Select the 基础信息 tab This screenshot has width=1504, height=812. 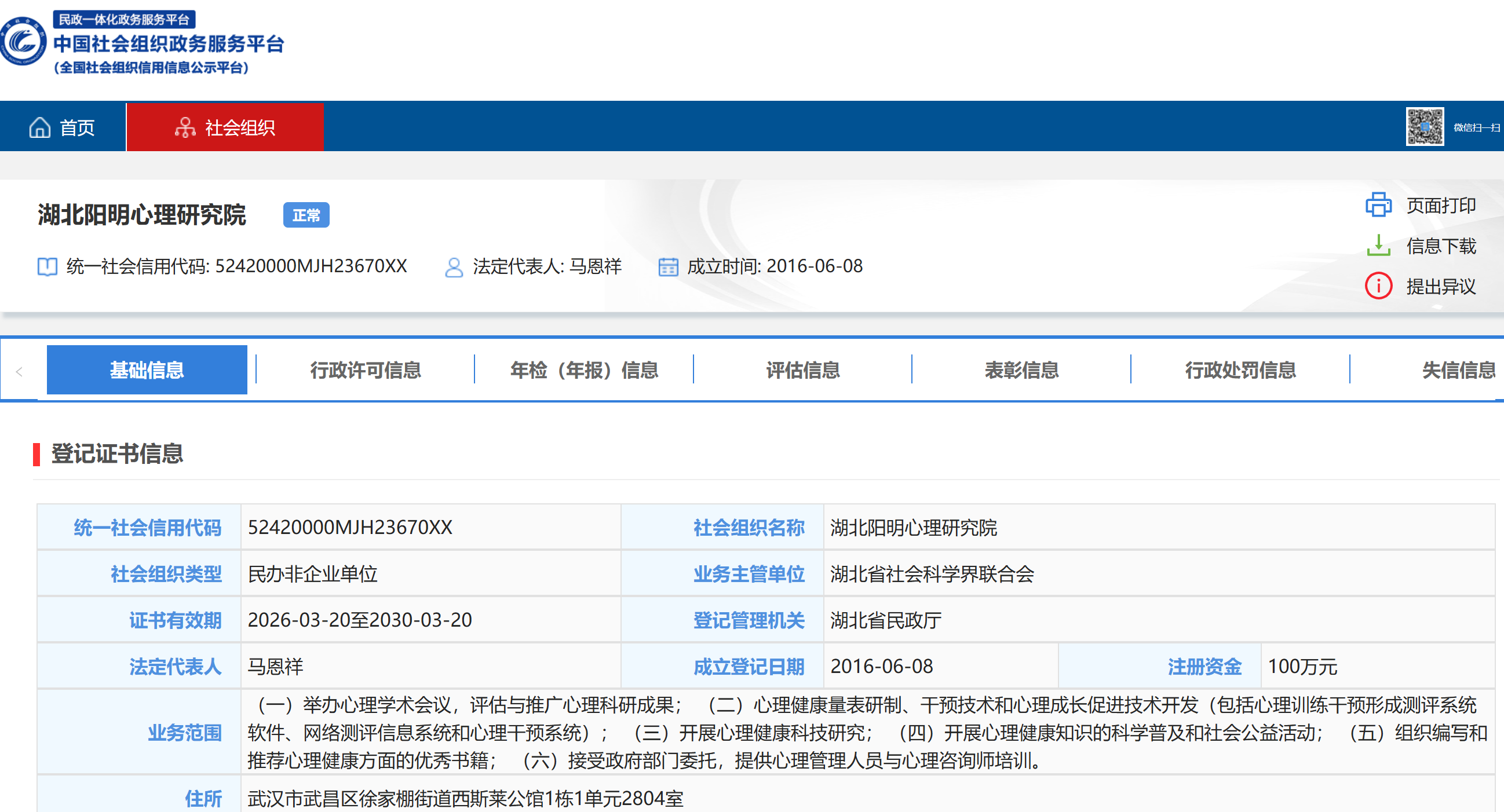point(147,370)
